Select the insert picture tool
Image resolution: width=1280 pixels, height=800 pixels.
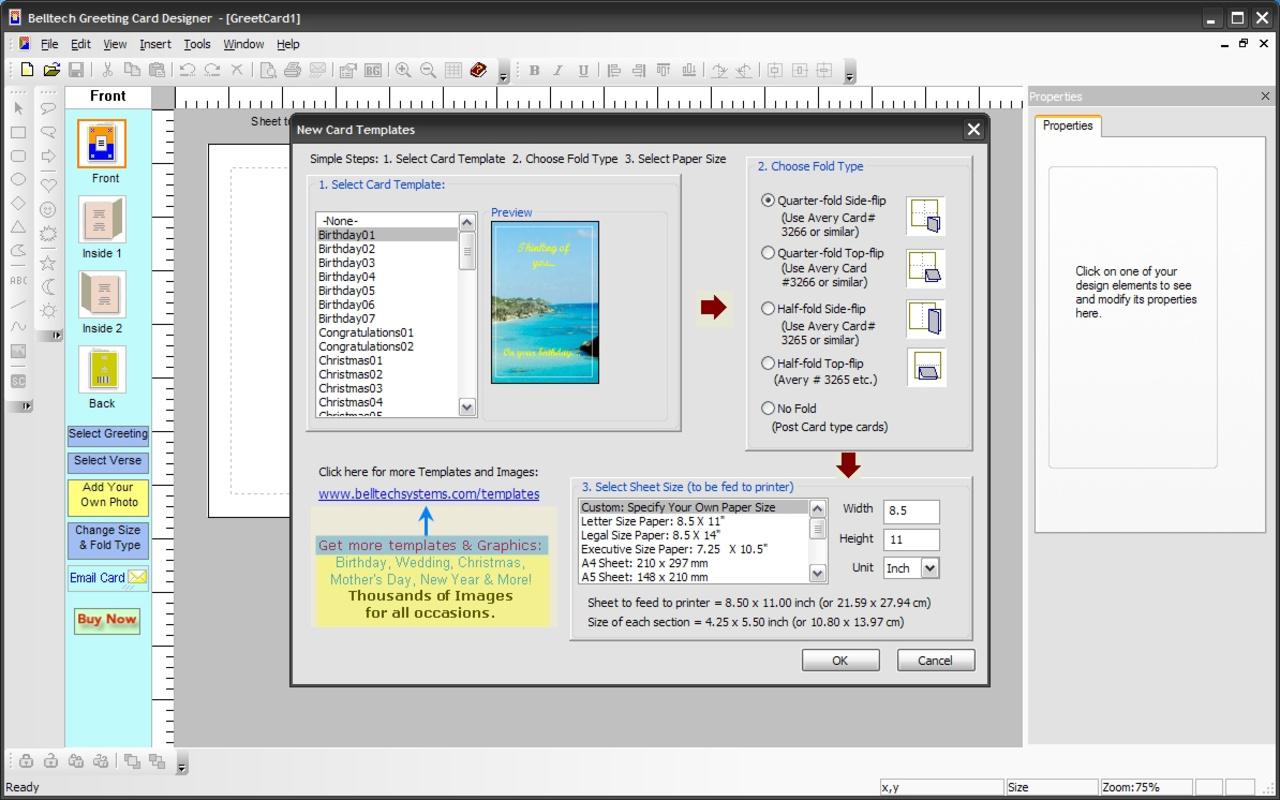point(18,352)
